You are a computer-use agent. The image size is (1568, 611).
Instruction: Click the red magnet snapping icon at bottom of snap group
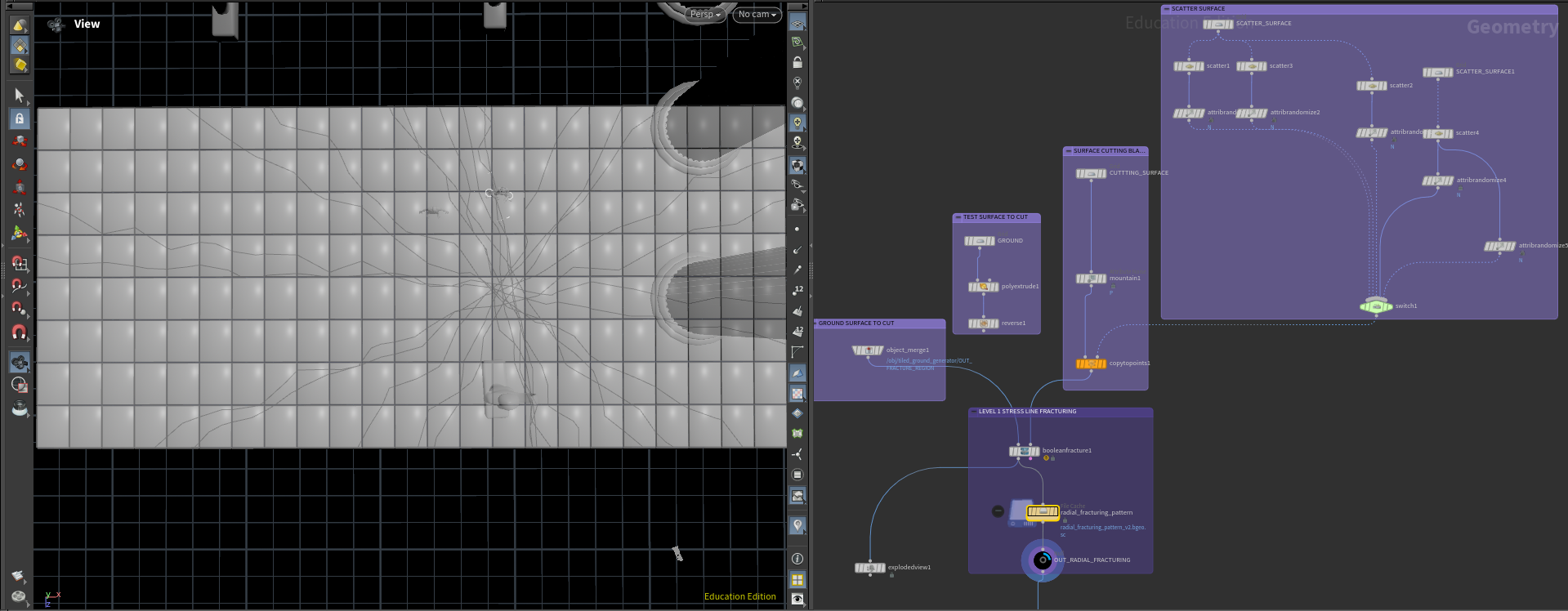(x=20, y=332)
